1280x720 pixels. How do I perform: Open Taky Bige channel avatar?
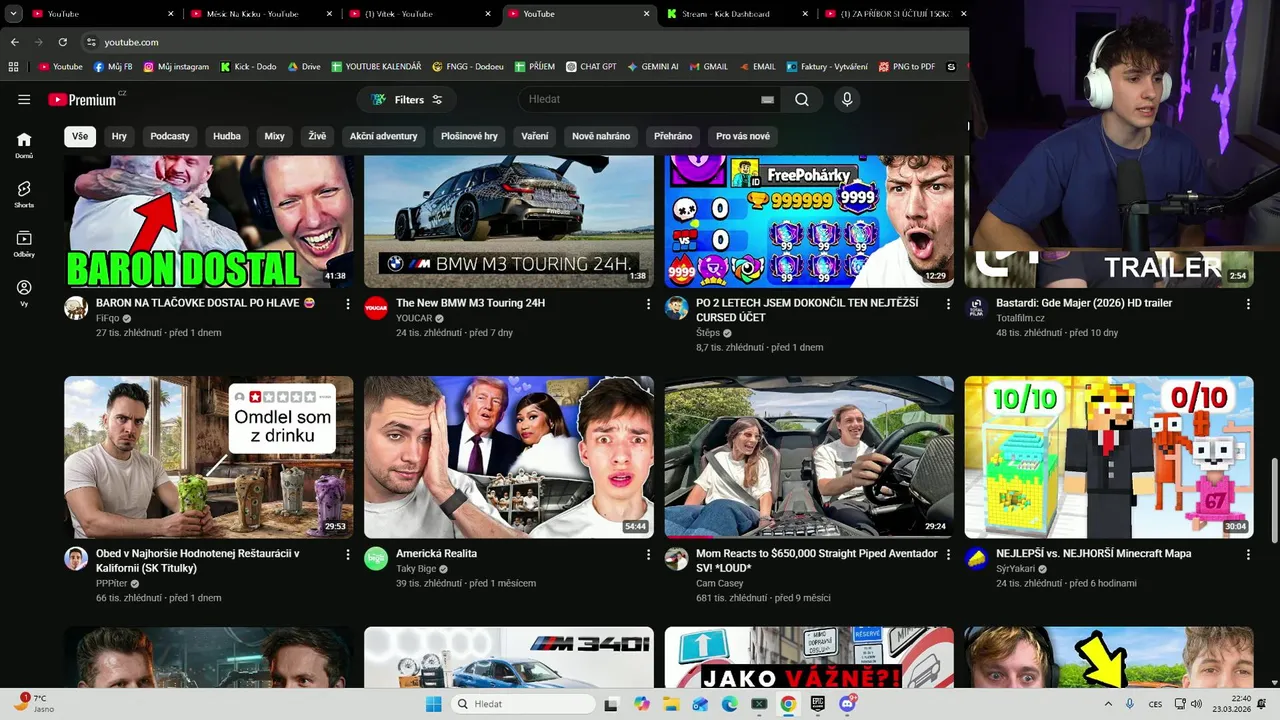point(376,558)
